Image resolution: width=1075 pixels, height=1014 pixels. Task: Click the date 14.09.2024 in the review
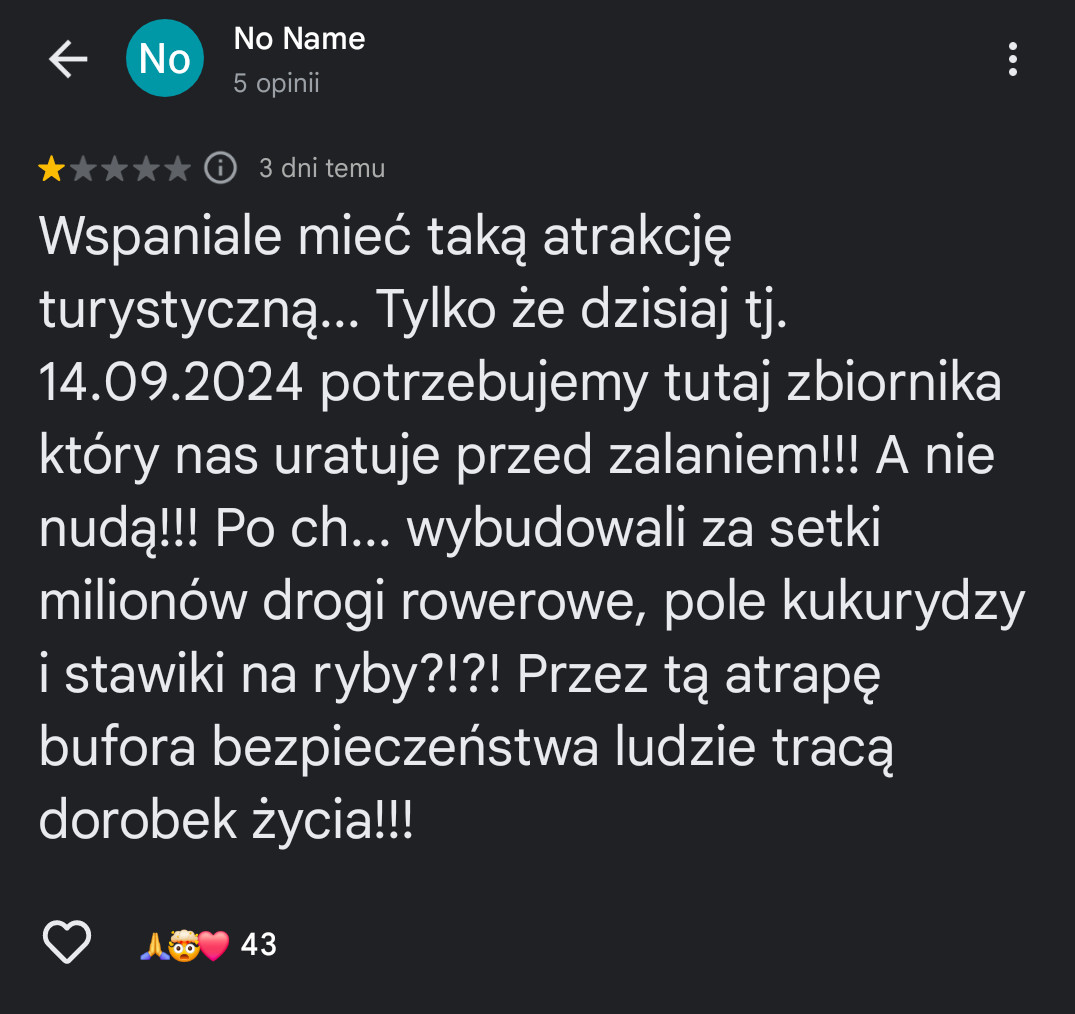tap(171, 385)
